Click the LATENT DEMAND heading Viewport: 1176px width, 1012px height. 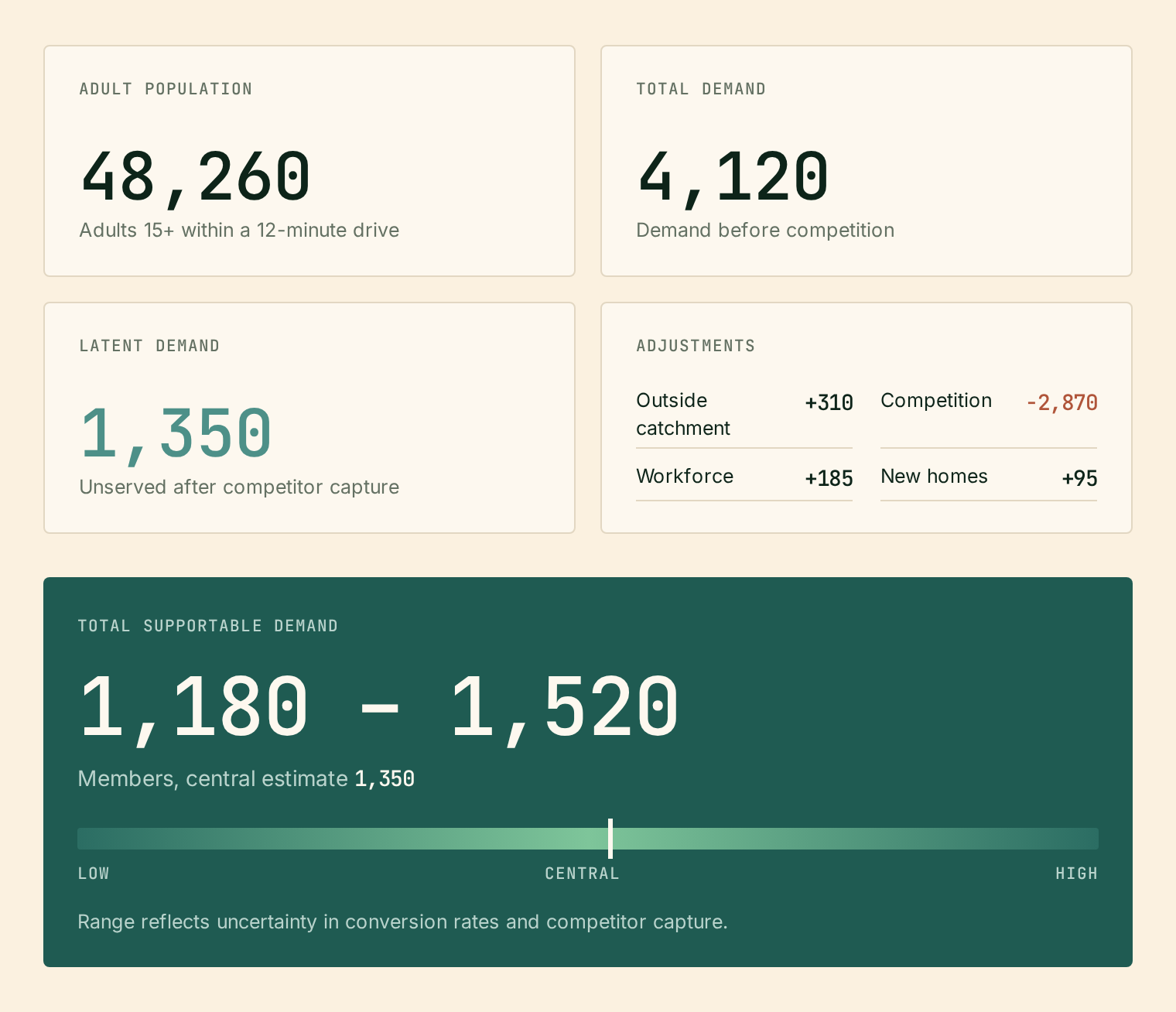pyautogui.click(x=149, y=346)
